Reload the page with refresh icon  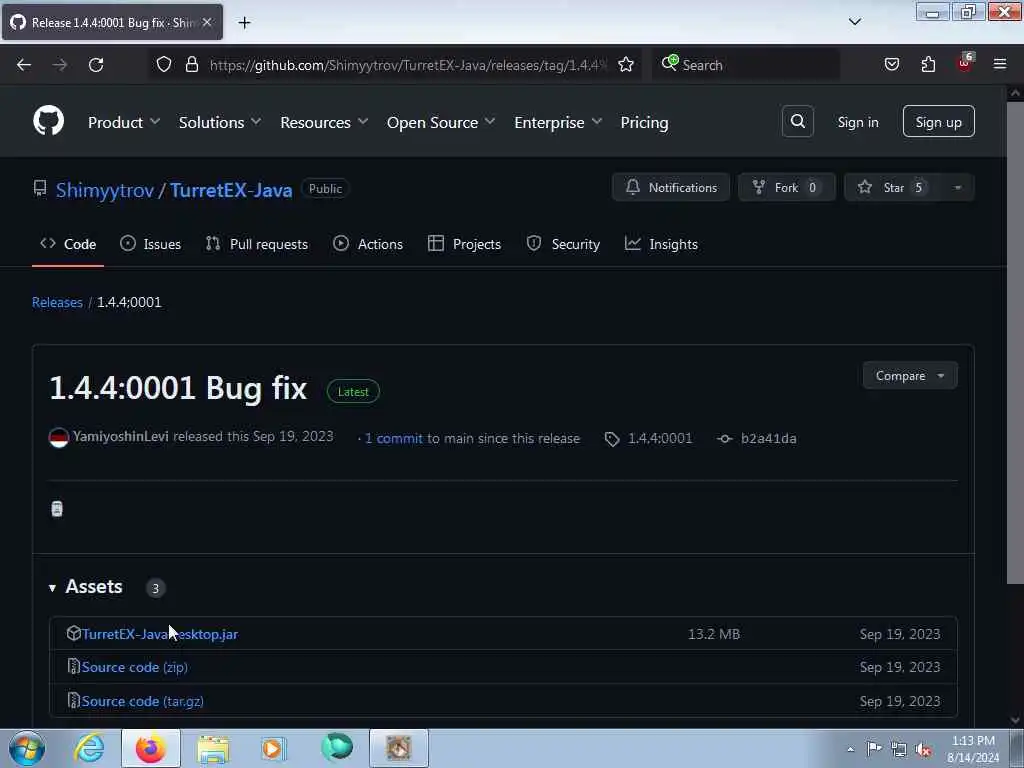pyautogui.click(x=96, y=65)
